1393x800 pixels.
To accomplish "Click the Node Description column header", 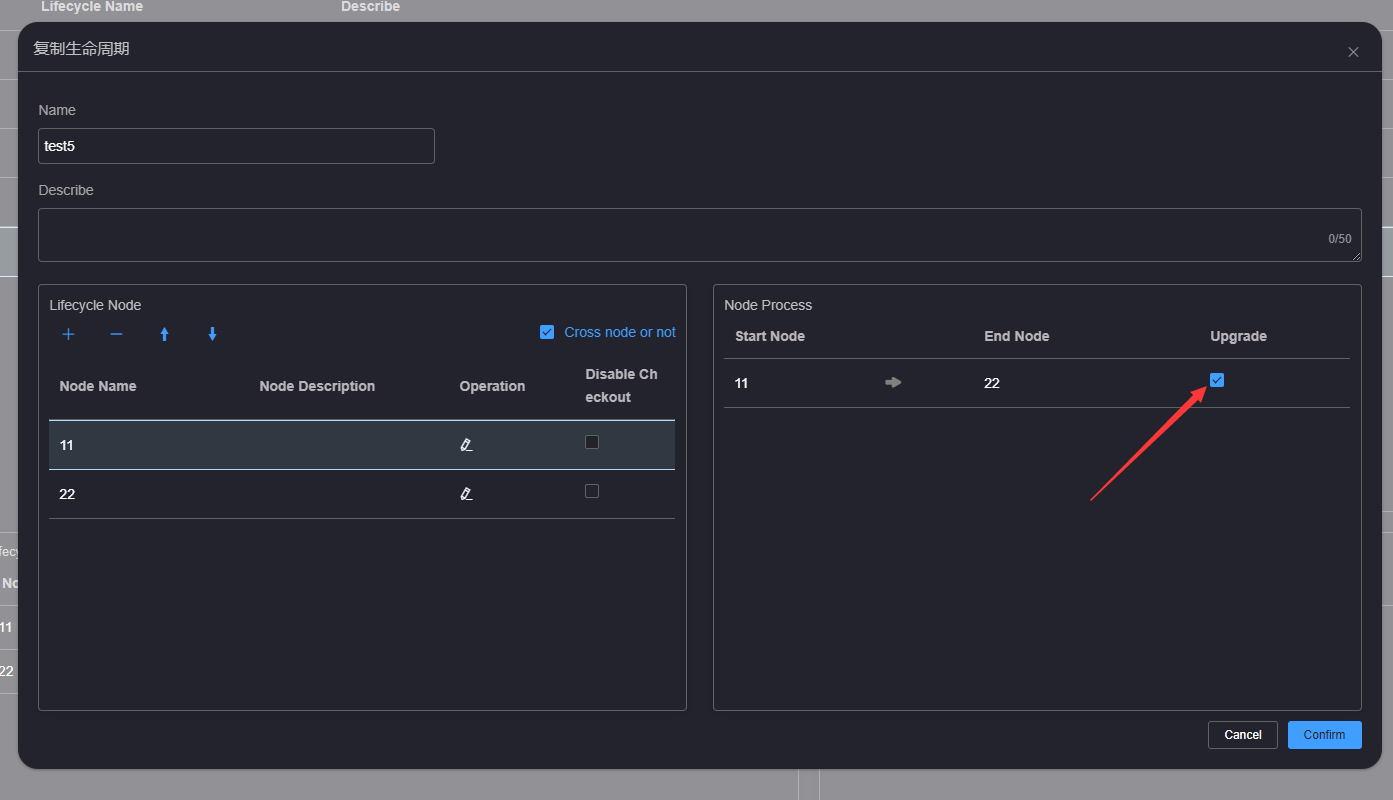I will coord(317,386).
